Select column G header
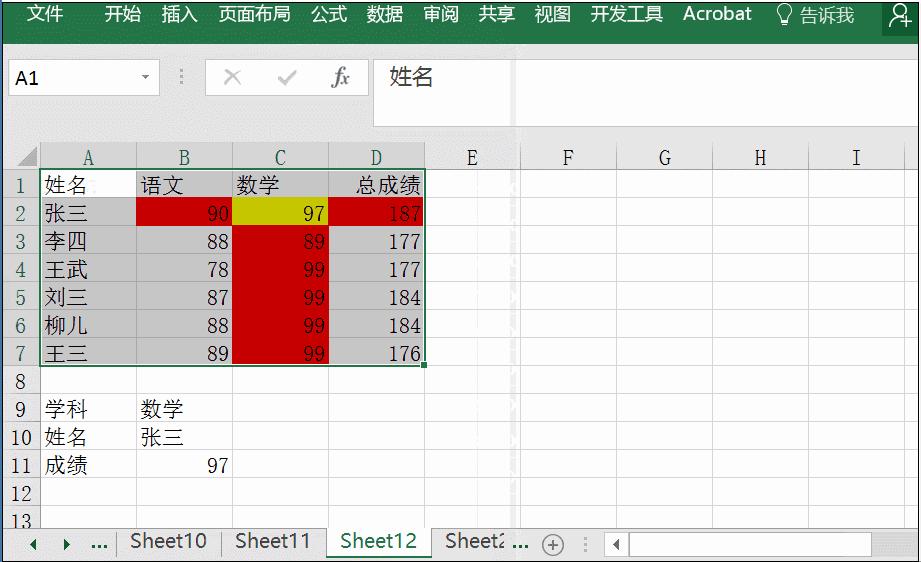 click(664, 157)
